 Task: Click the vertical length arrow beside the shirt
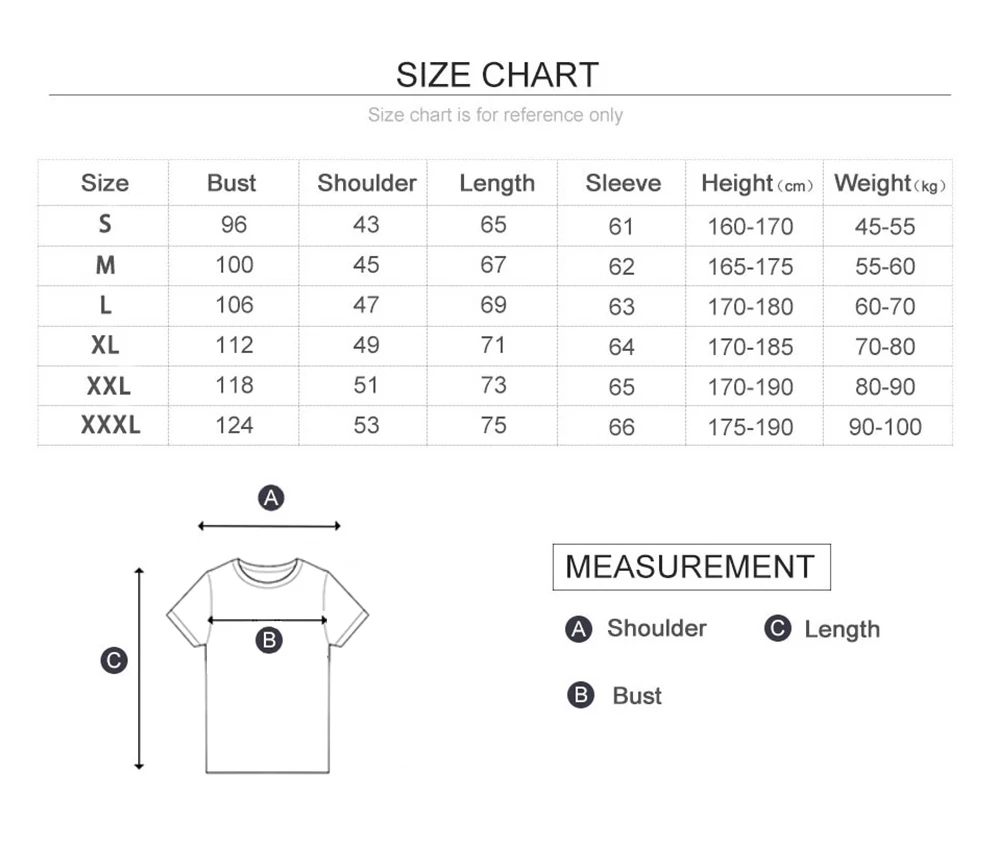pyautogui.click(x=139, y=668)
